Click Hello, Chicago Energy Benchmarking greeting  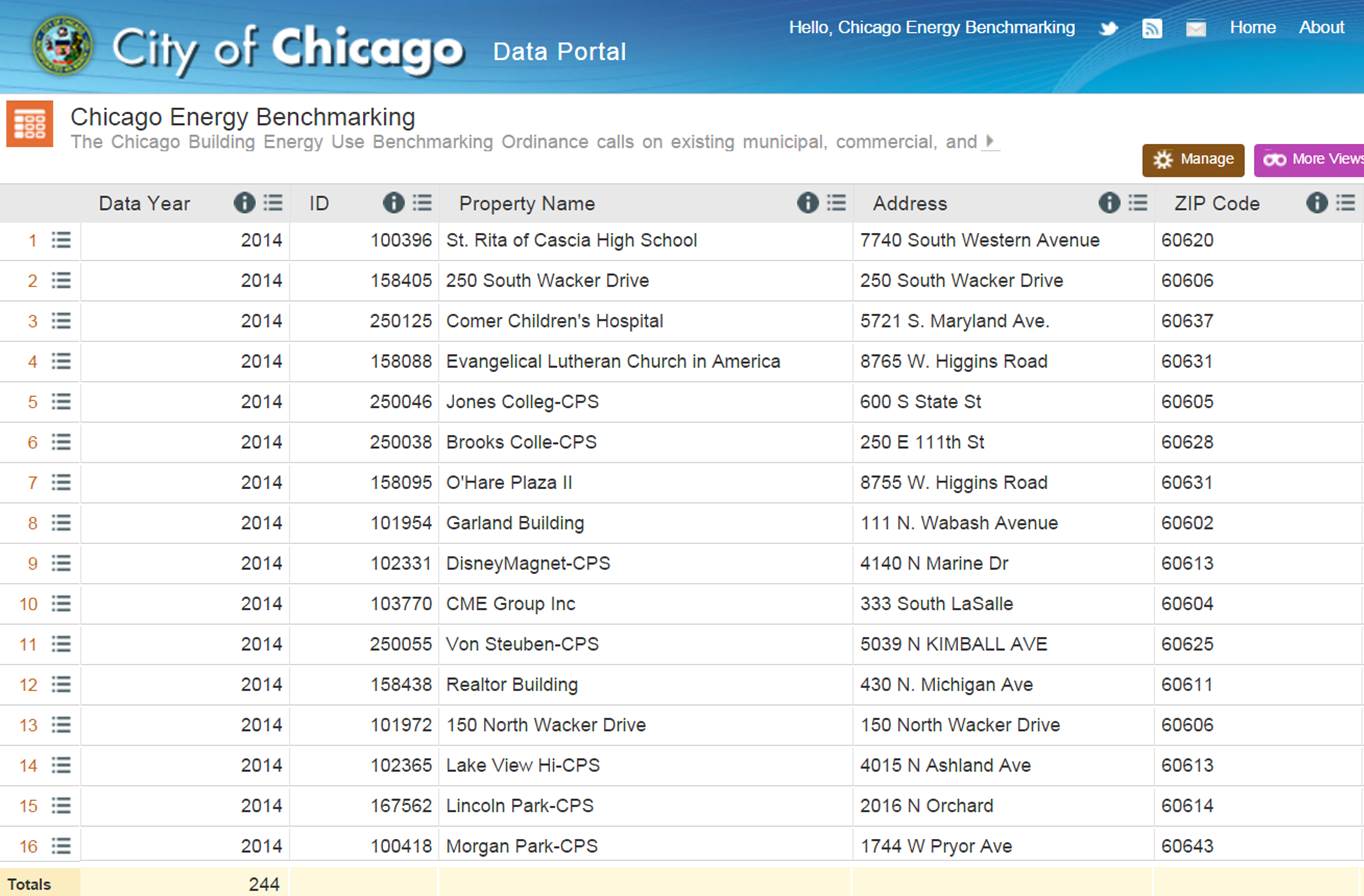(x=931, y=28)
